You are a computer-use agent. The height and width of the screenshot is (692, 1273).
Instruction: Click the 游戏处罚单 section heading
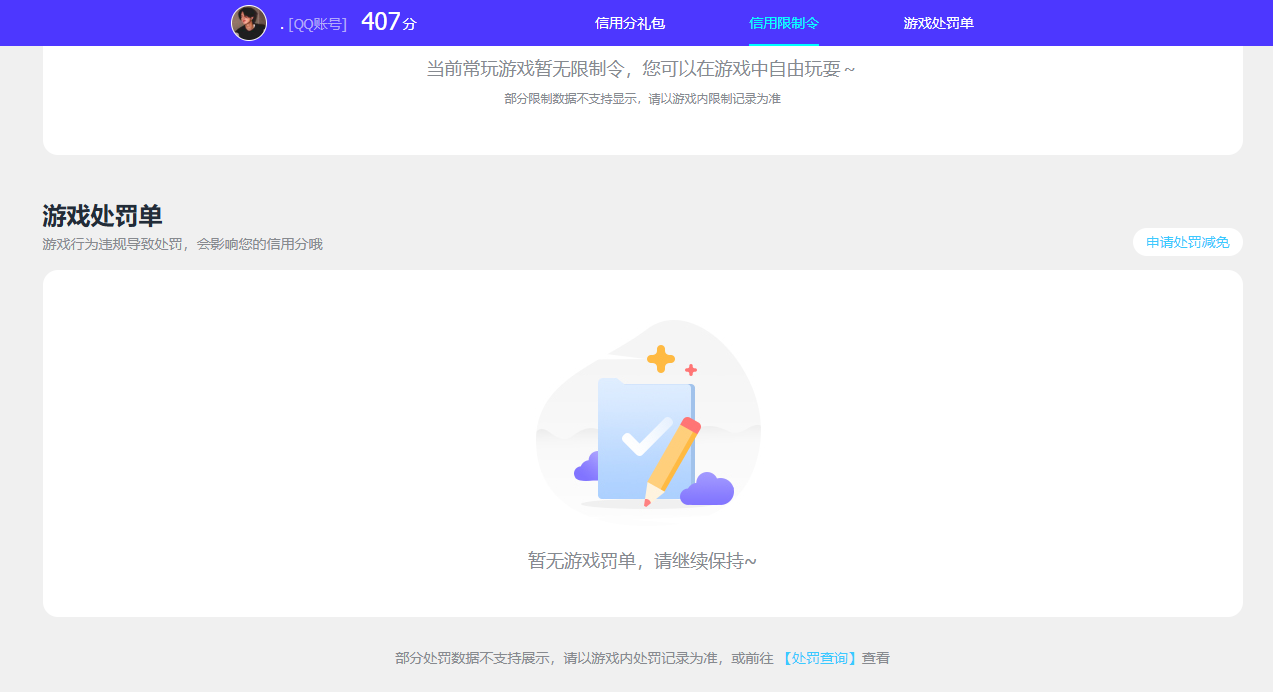click(x=102, y=215)
